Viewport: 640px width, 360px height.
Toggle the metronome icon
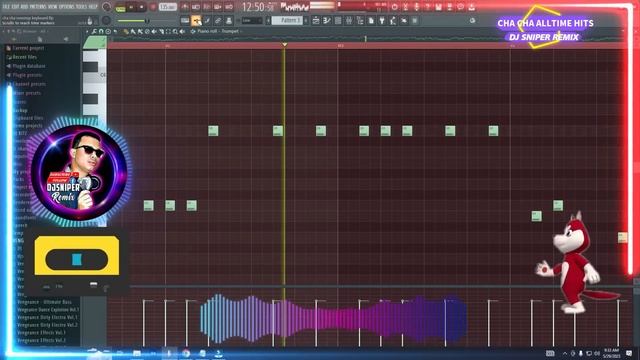click(x=185, y=7)
